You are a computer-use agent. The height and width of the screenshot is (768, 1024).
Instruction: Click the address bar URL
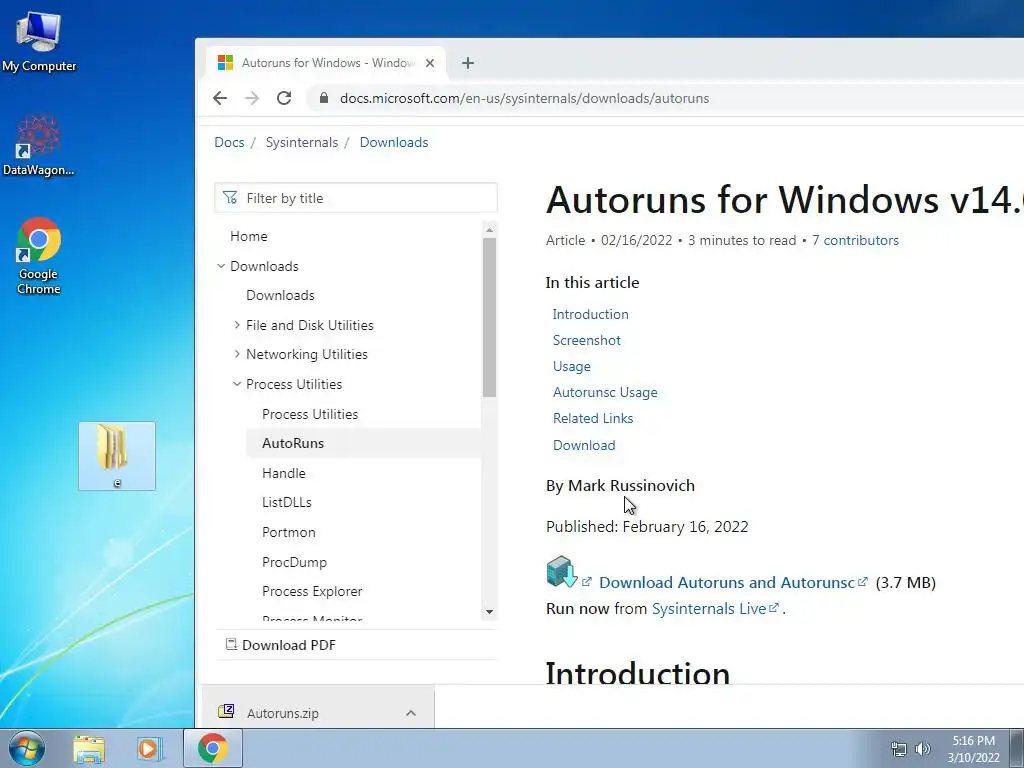(524, 98)
